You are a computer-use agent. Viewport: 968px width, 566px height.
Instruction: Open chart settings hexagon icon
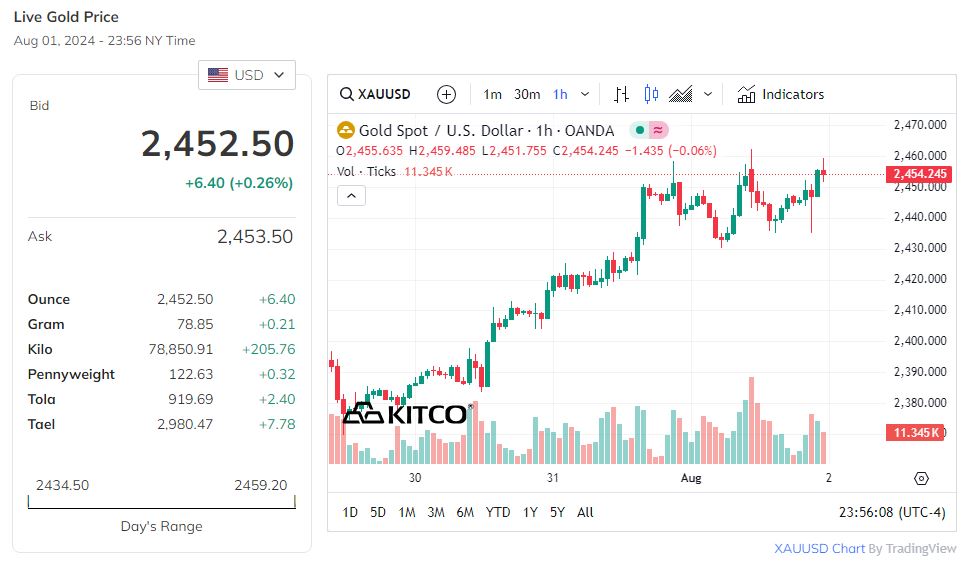(x=921, y=479)
